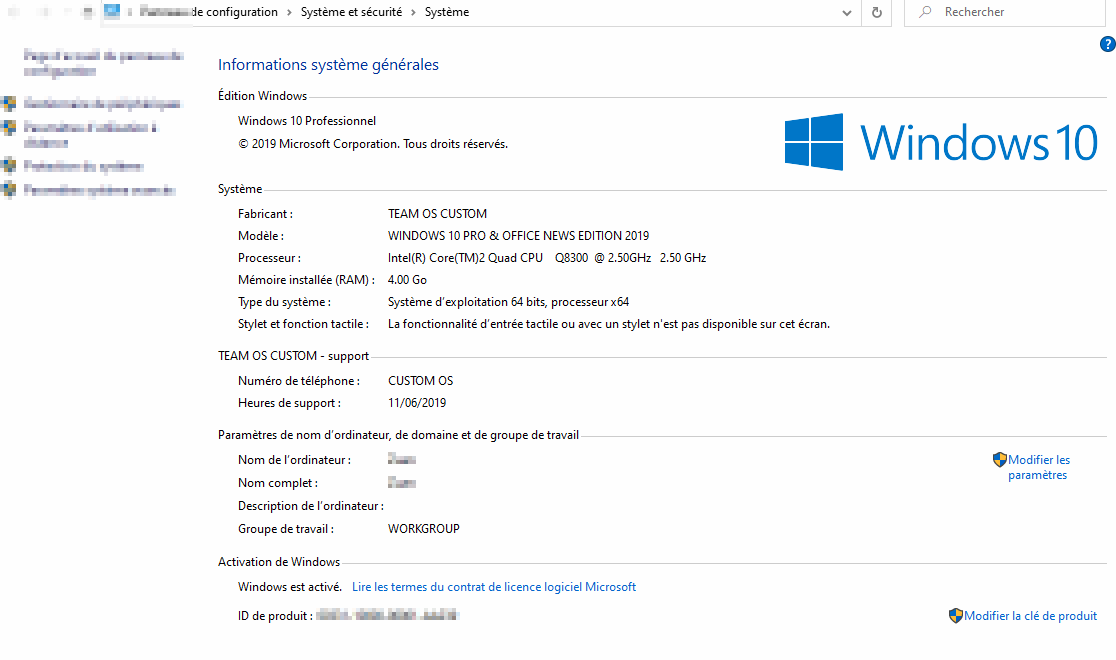Open the address bar history dropdown
This screenshot has width=1116, height=660.
point(846,12)
